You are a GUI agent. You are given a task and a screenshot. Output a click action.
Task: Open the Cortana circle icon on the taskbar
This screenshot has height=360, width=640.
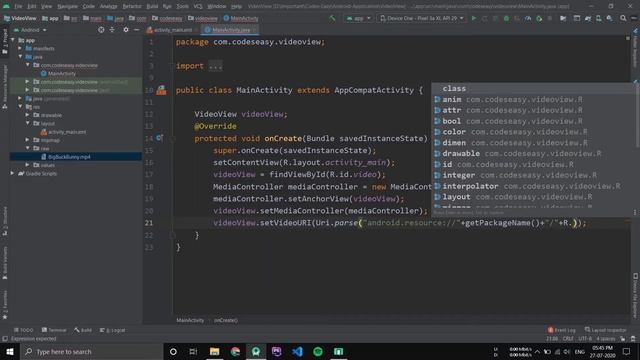173,351
